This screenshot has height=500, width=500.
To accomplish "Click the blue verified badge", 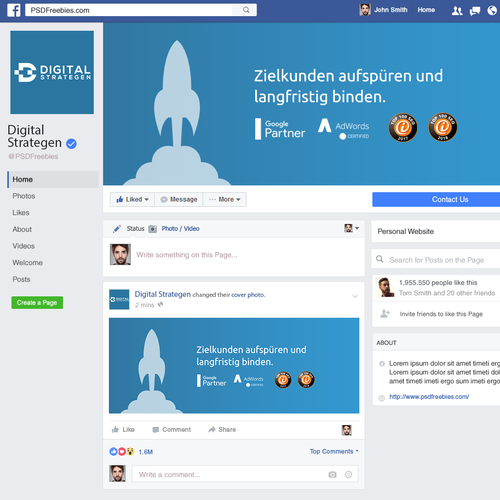I will coord(71,144).
